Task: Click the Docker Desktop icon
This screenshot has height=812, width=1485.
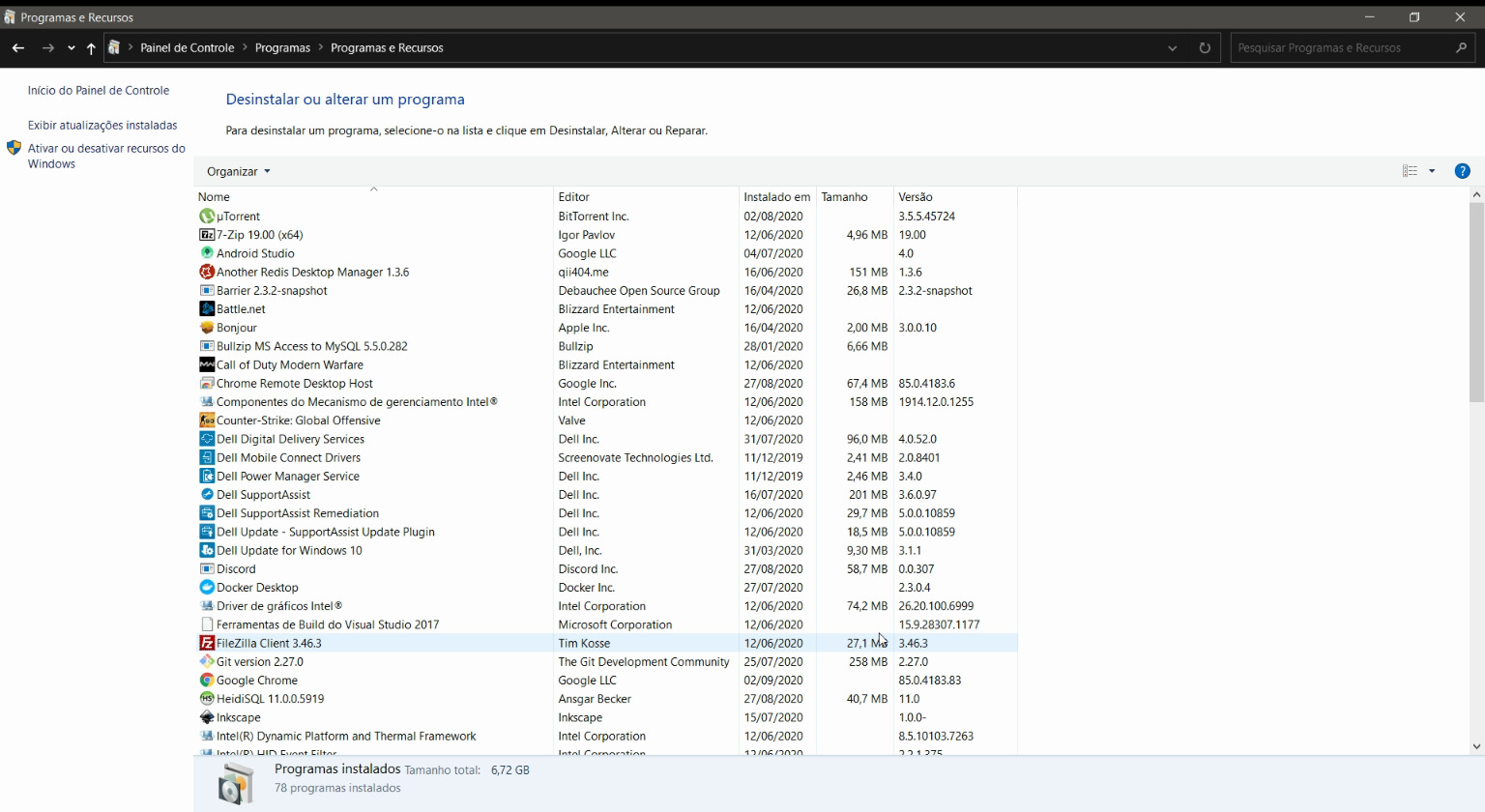Action: point(206,588)
